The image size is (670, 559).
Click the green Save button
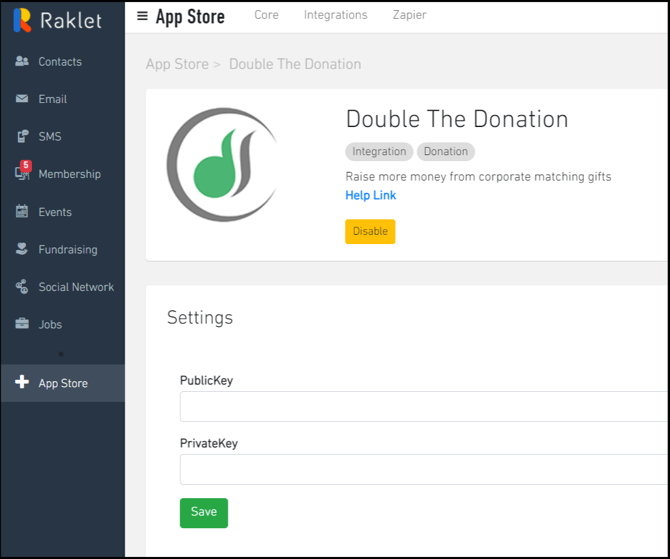(x=204, y=512)
